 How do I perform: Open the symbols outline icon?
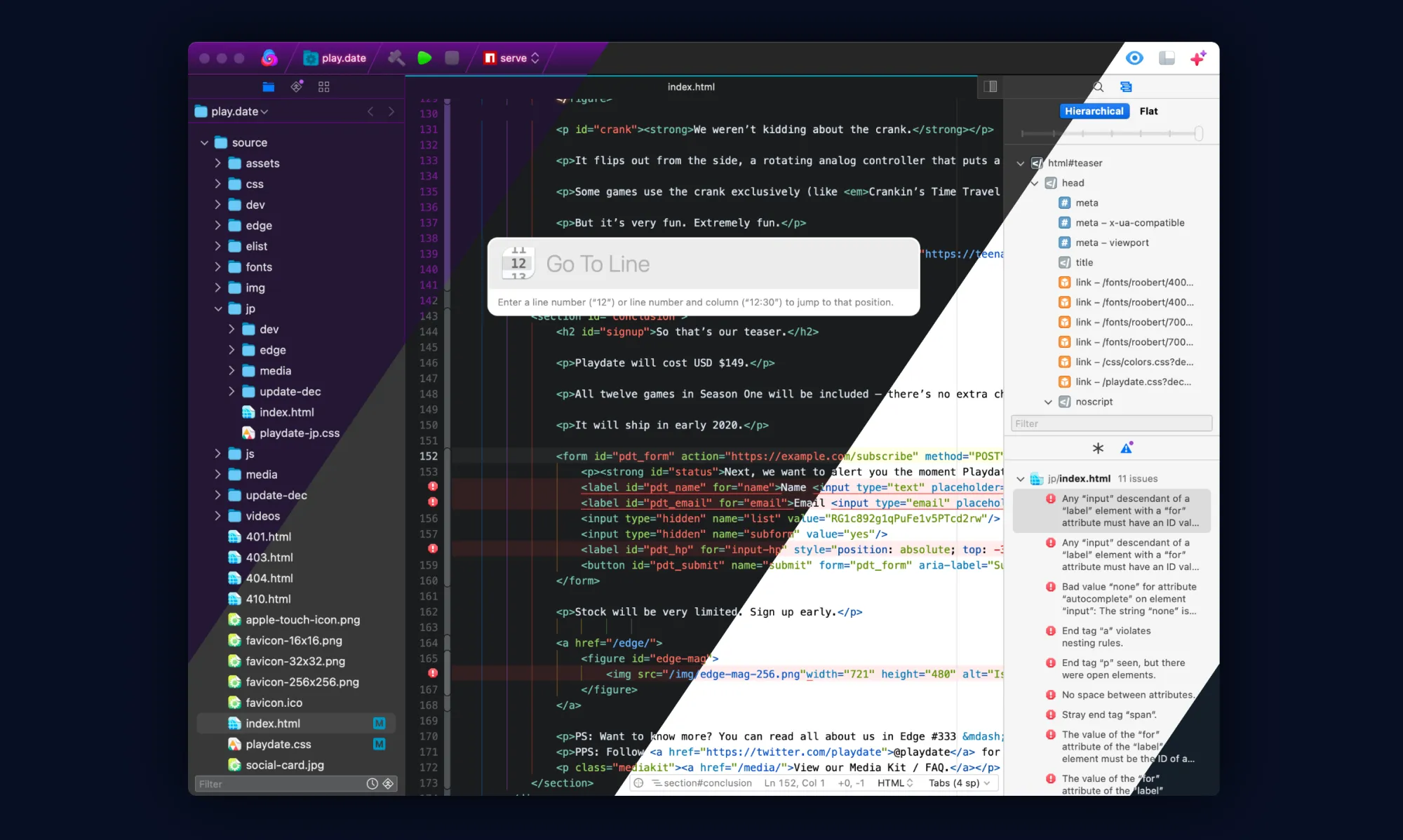(1126, 87)
